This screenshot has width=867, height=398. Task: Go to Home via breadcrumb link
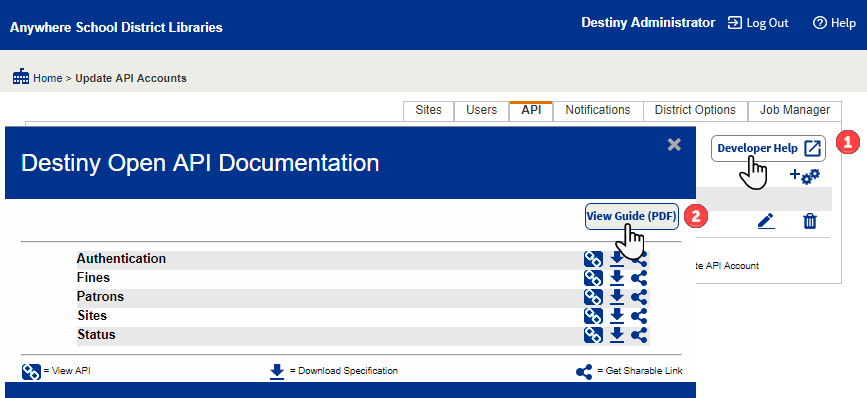pos(48,78)
